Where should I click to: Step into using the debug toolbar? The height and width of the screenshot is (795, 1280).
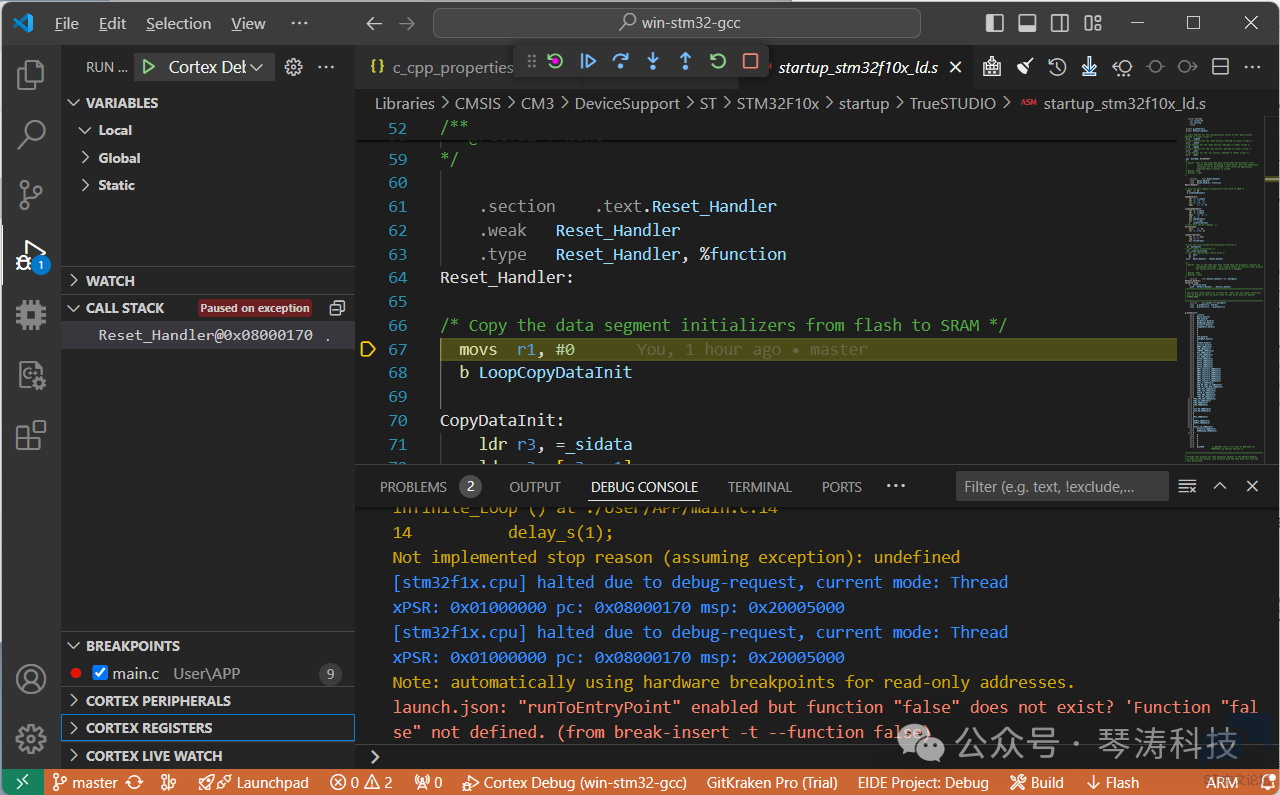tap(653, 61)
